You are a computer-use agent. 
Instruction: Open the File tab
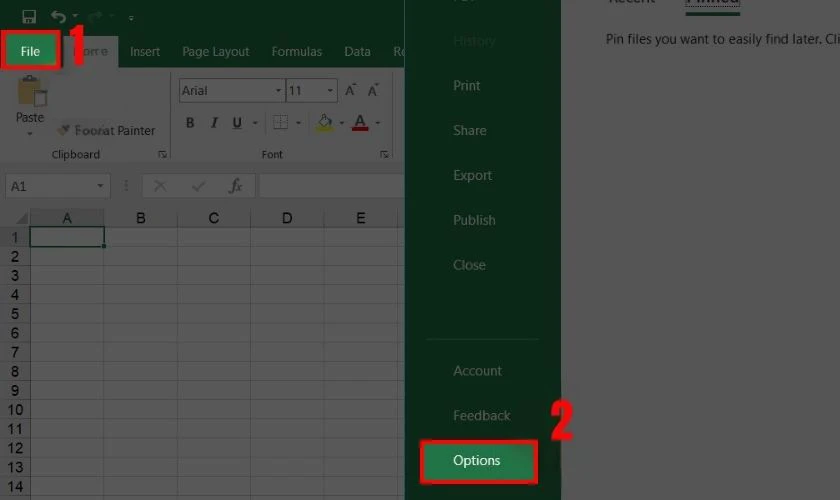tap(31, 51)
